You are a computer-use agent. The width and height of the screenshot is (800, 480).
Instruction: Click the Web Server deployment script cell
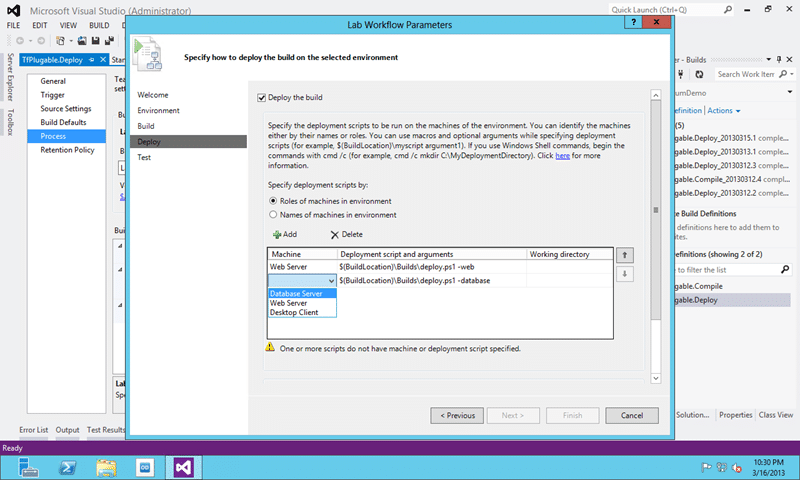[432, 267]
